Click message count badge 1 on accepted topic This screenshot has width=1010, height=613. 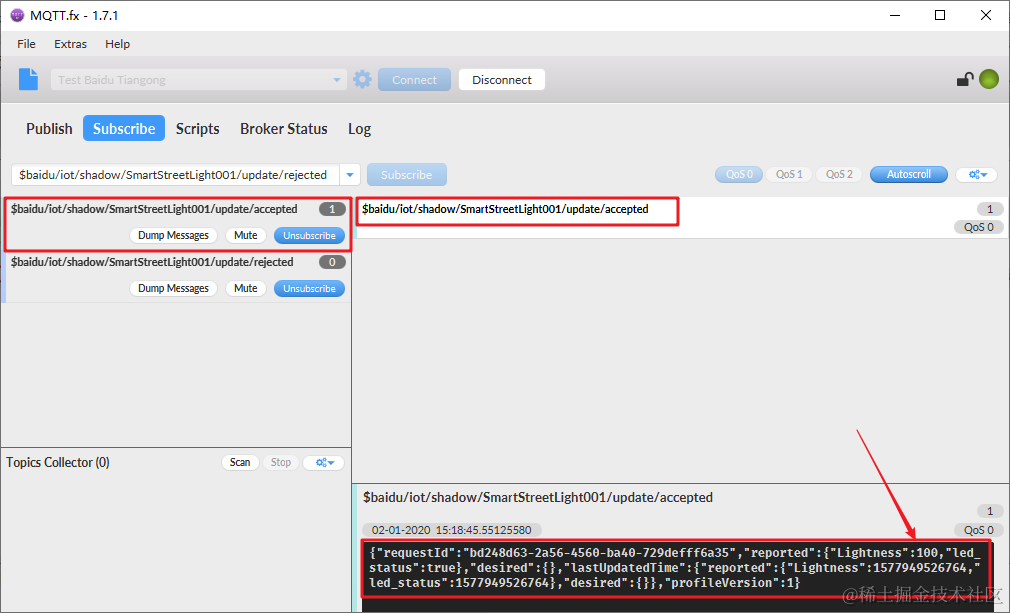click(332, 209)
